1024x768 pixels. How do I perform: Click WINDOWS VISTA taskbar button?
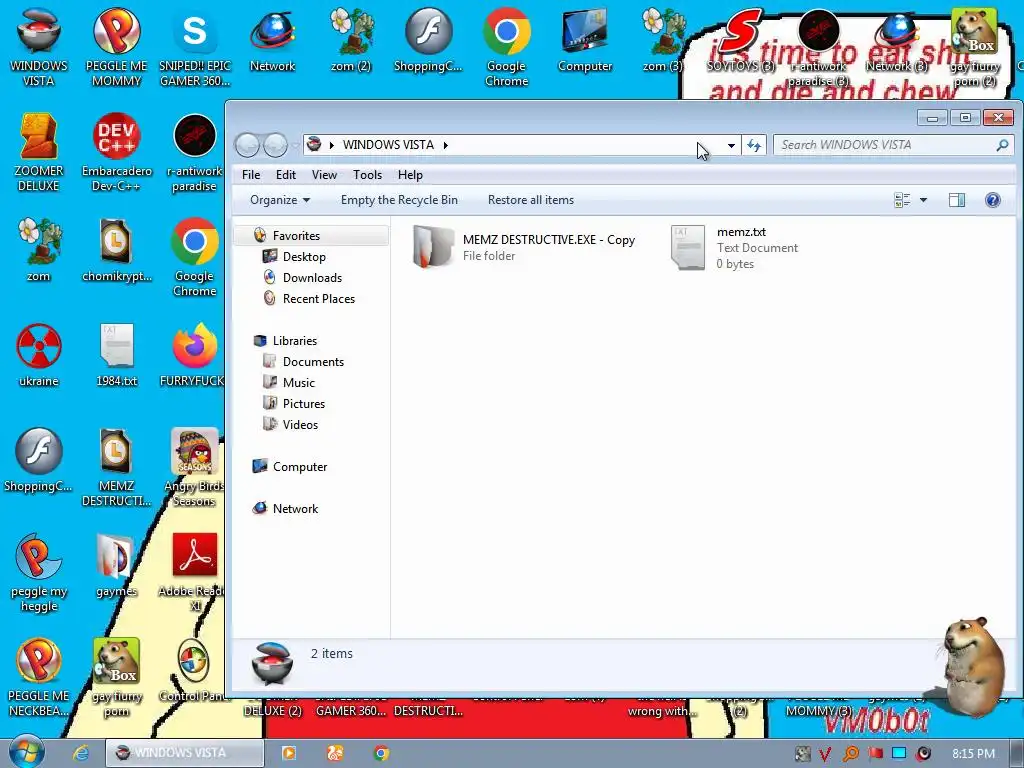[x=185, y=753]
